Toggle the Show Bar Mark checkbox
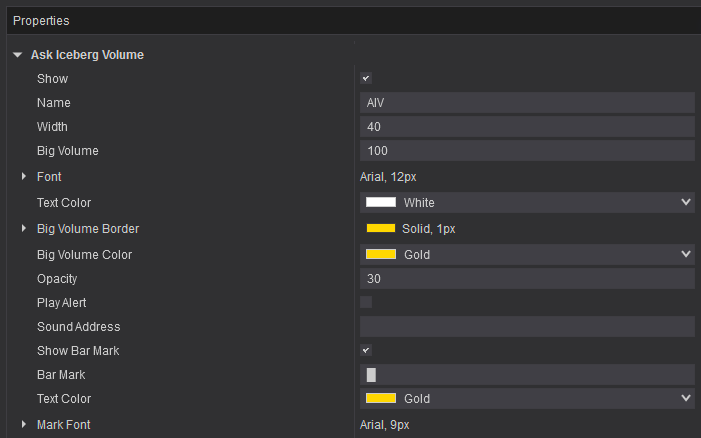 click(x=366, y=351)
